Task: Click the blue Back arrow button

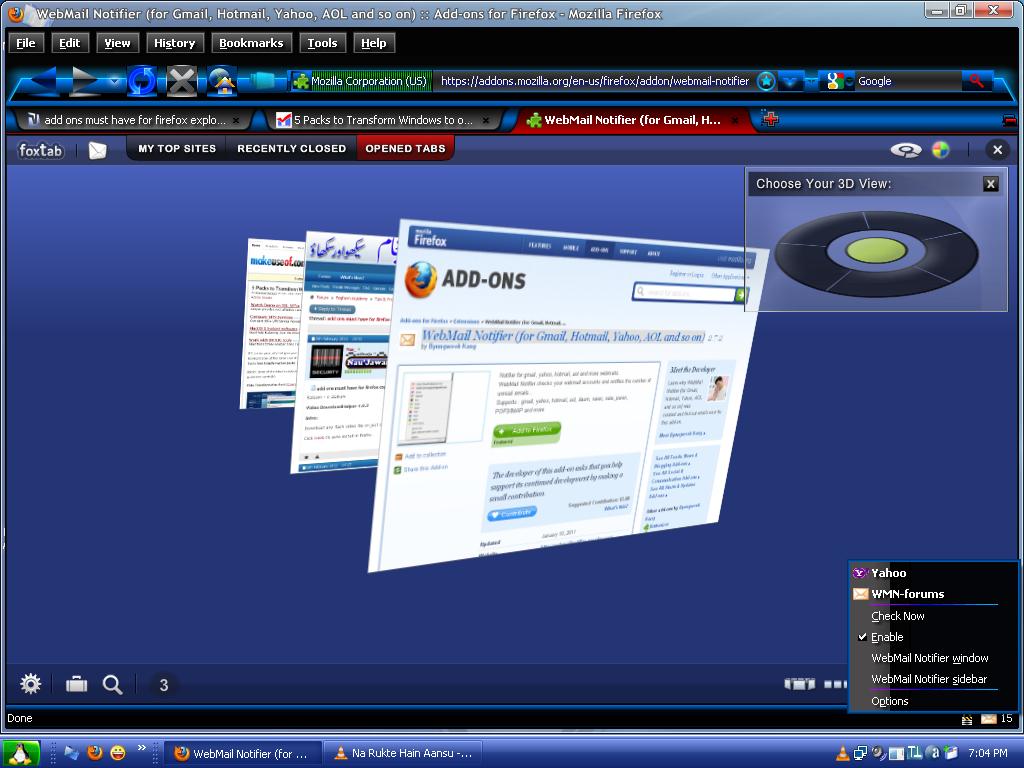Action: (x=44, y=82)
